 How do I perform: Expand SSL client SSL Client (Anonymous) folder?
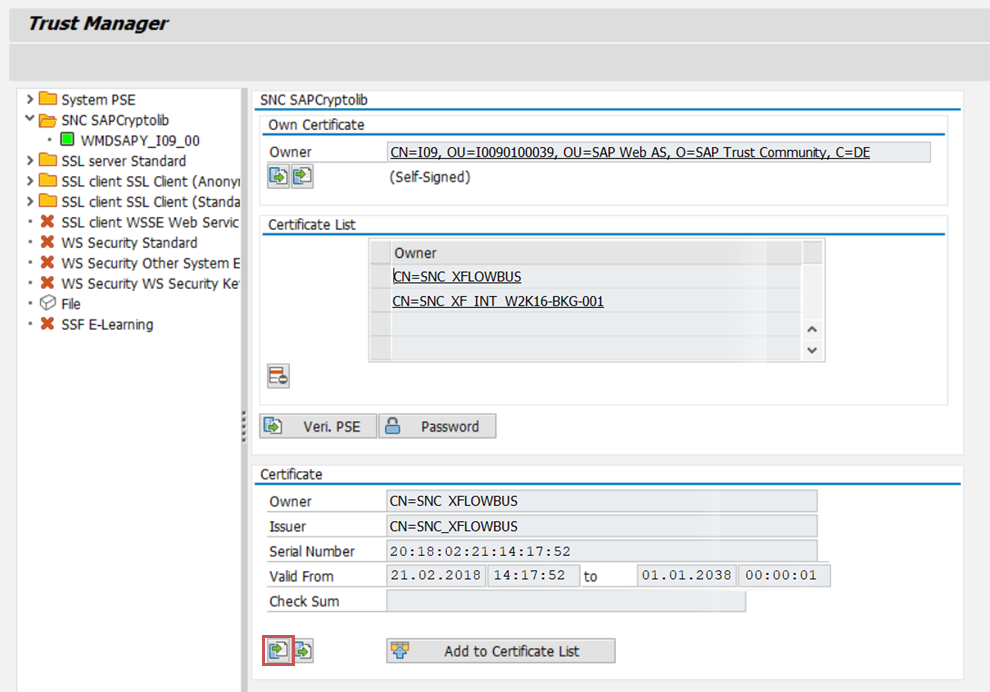(x=30, y=181)
